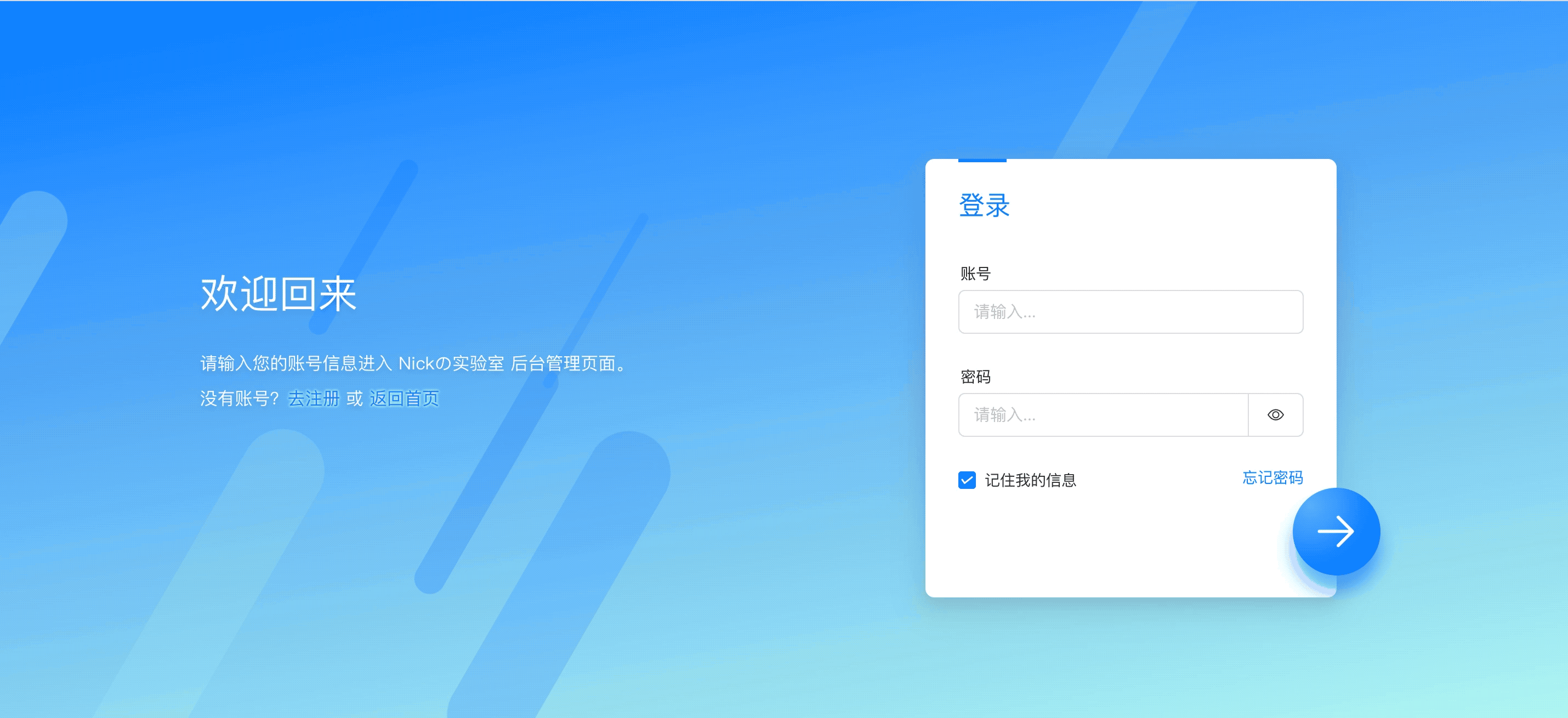Screen dimensions: 1568x718
Task: Focus the 密码 input field
Action: pos(1102,414)
